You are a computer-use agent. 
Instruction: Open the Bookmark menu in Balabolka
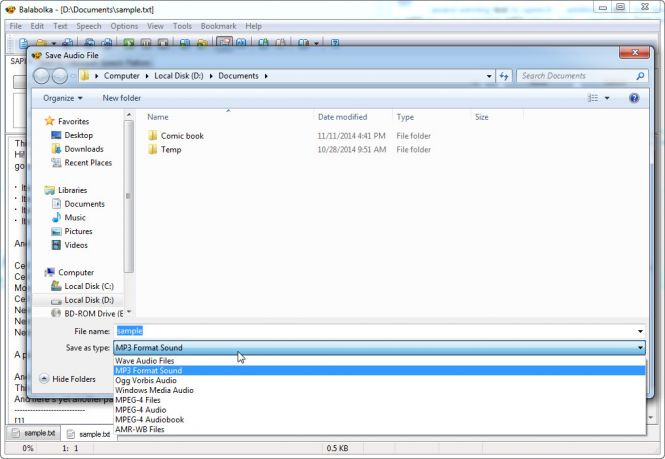click(x=218, y=26)
